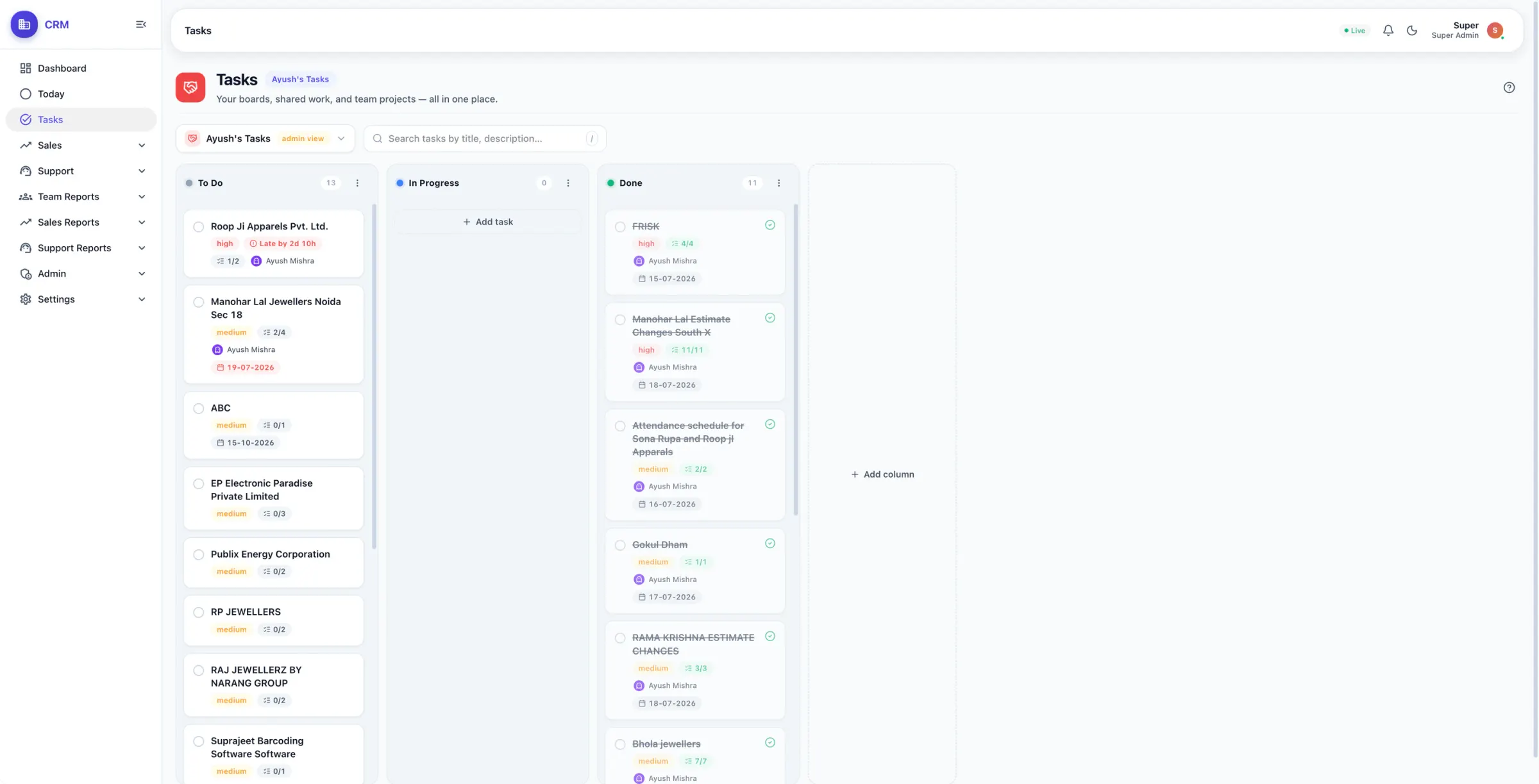Expand the Settings menu
Image resolution: width=1539 pixels, height=784 pixels.
[81, 299]
